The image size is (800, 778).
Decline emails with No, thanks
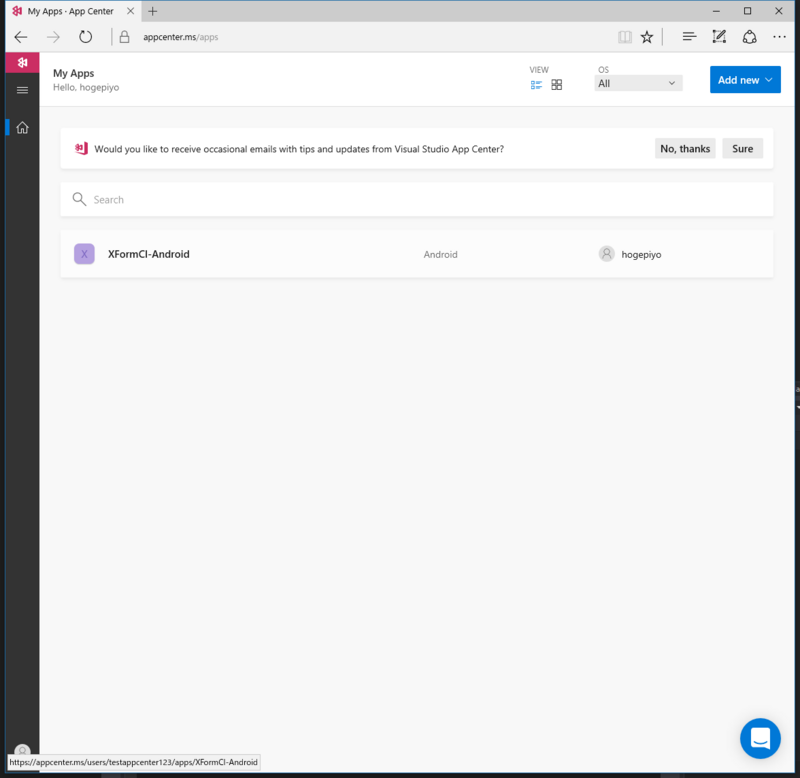pyautogui.click(x=685, y=148)
